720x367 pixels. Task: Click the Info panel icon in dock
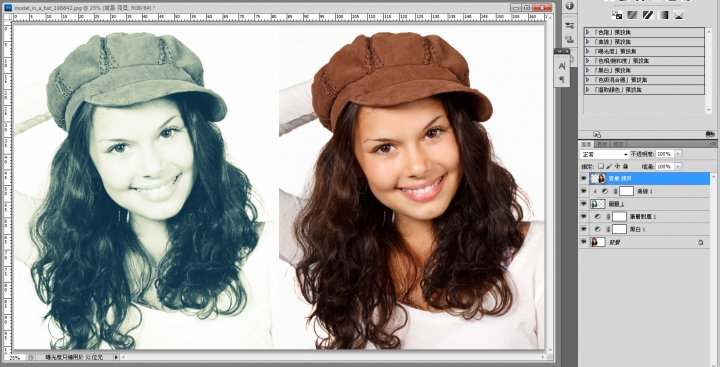coord(569,6)
